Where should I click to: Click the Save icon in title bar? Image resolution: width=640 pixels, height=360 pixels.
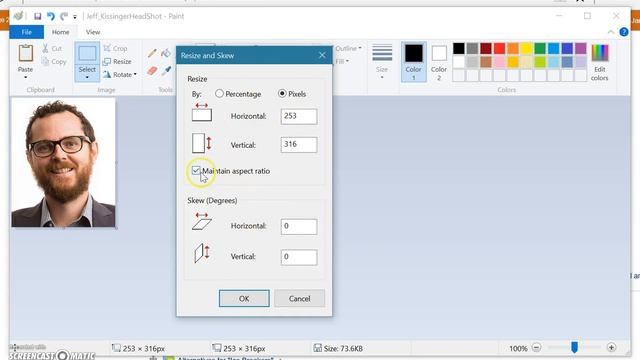point(38,16)
